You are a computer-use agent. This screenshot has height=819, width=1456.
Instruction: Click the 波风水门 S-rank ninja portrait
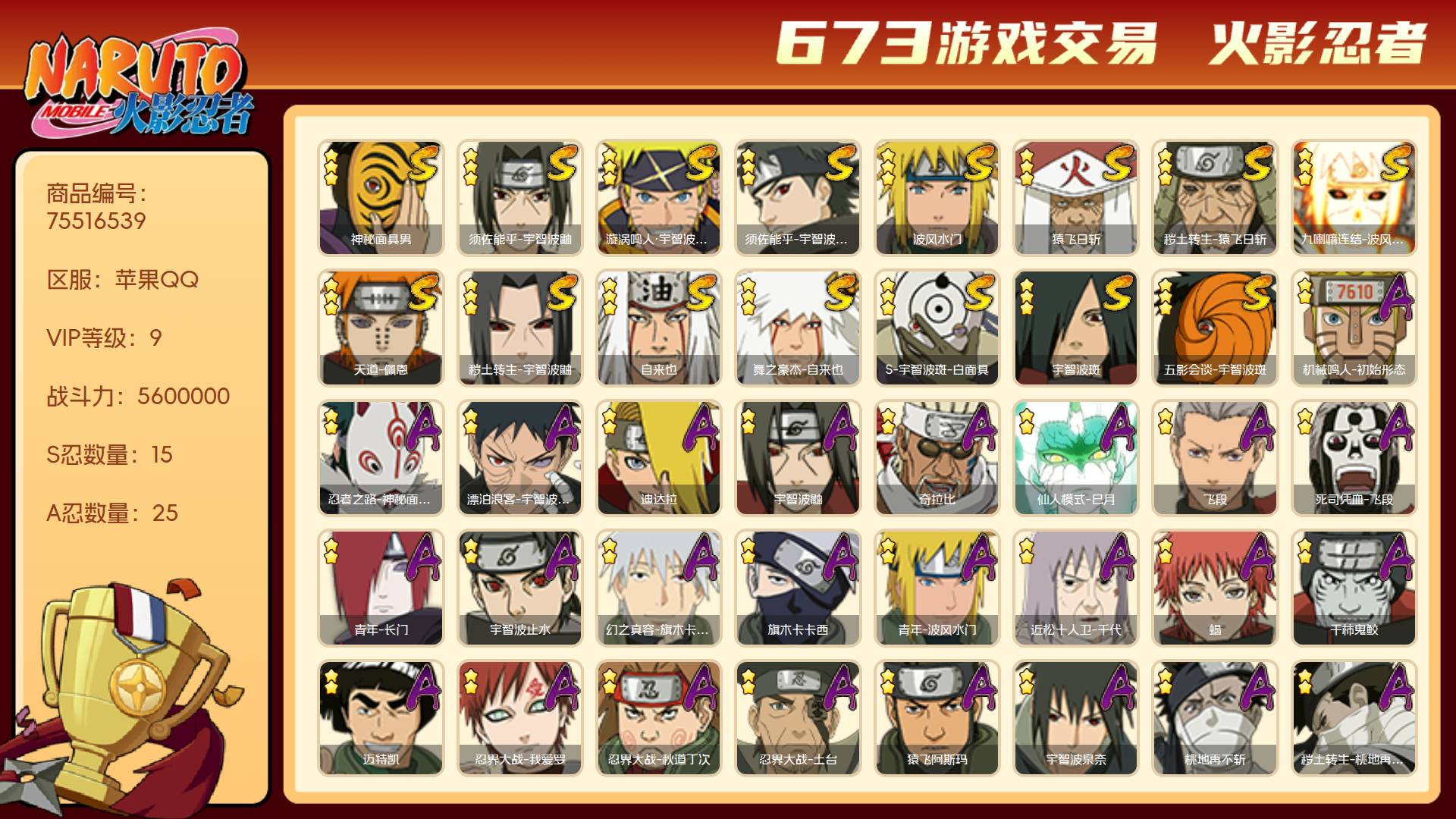pyautogui.click(x=937, y=198)
